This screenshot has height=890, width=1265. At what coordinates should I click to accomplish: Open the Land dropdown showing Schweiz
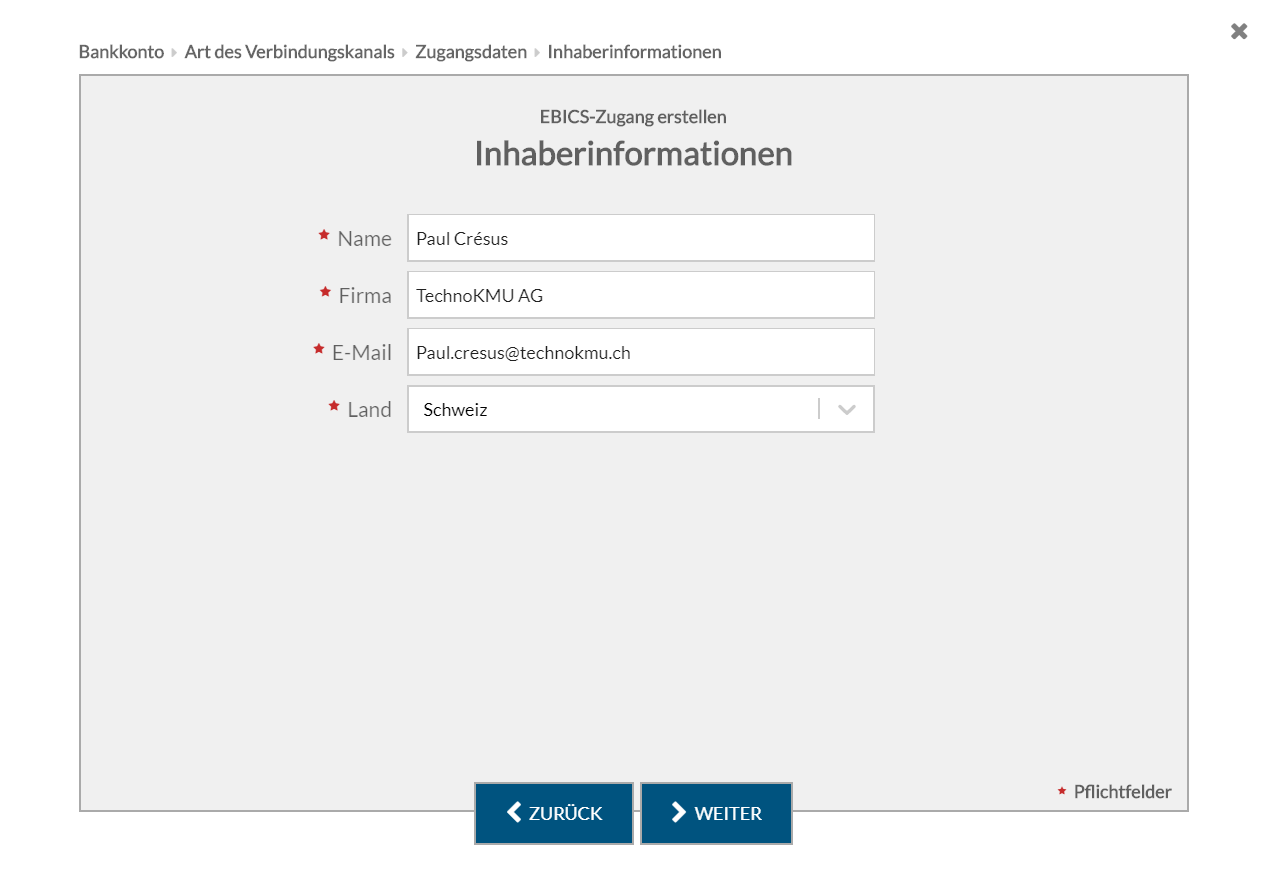click(641, 409)
